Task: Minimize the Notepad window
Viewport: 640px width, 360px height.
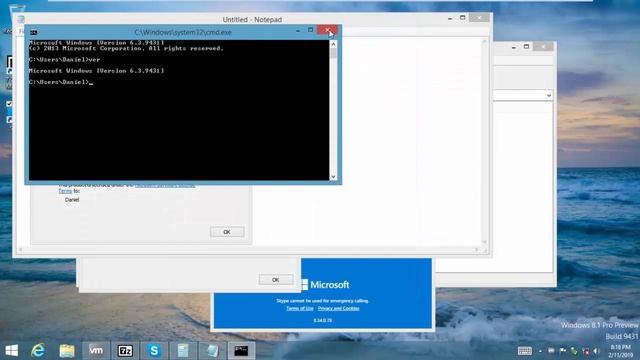Action: click(x=450, y=18)
